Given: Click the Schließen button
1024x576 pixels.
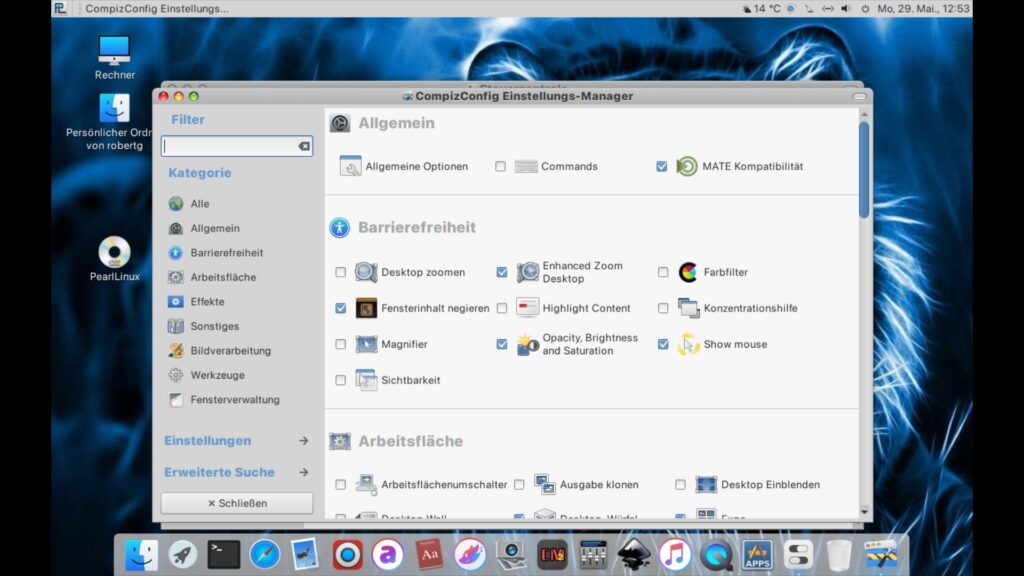Looking at the screenshot, I should (x=236, y=503).
